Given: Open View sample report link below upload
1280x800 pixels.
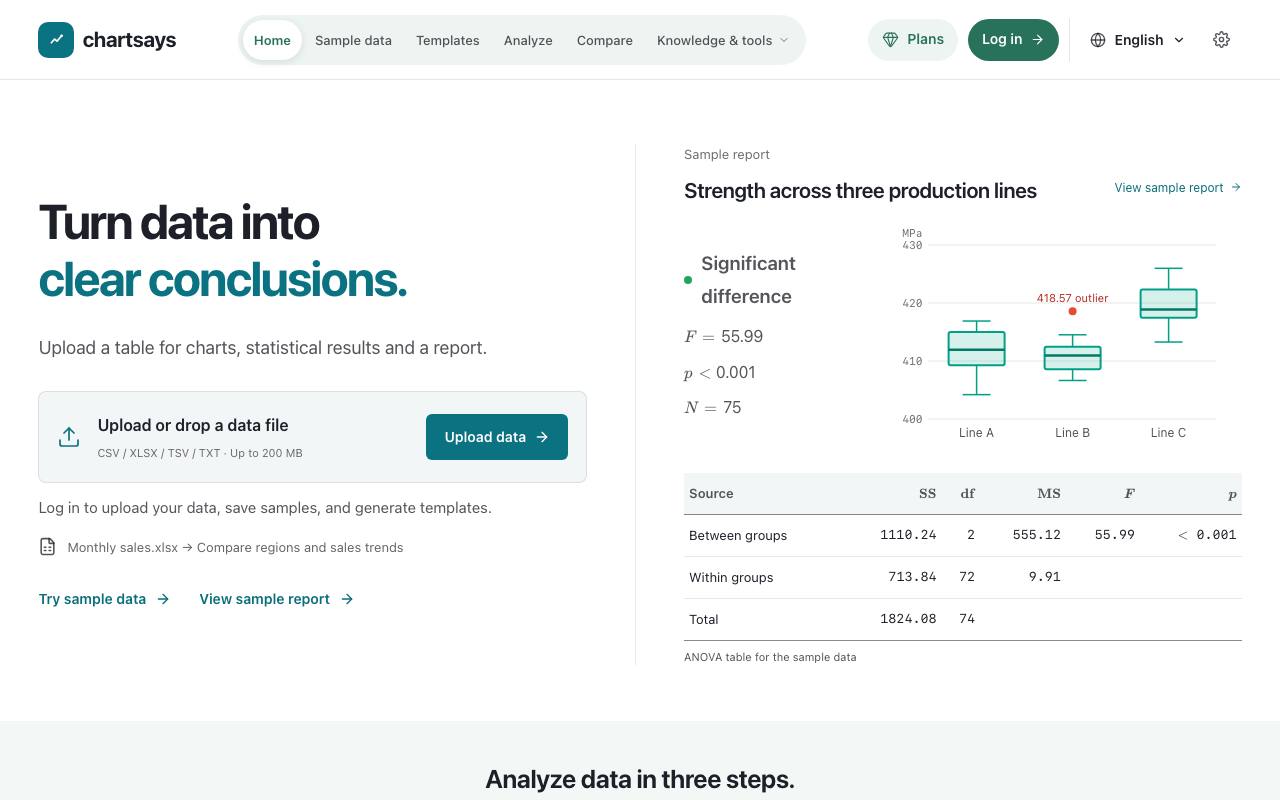Looking at the screenshot, I should pos(277,599).
